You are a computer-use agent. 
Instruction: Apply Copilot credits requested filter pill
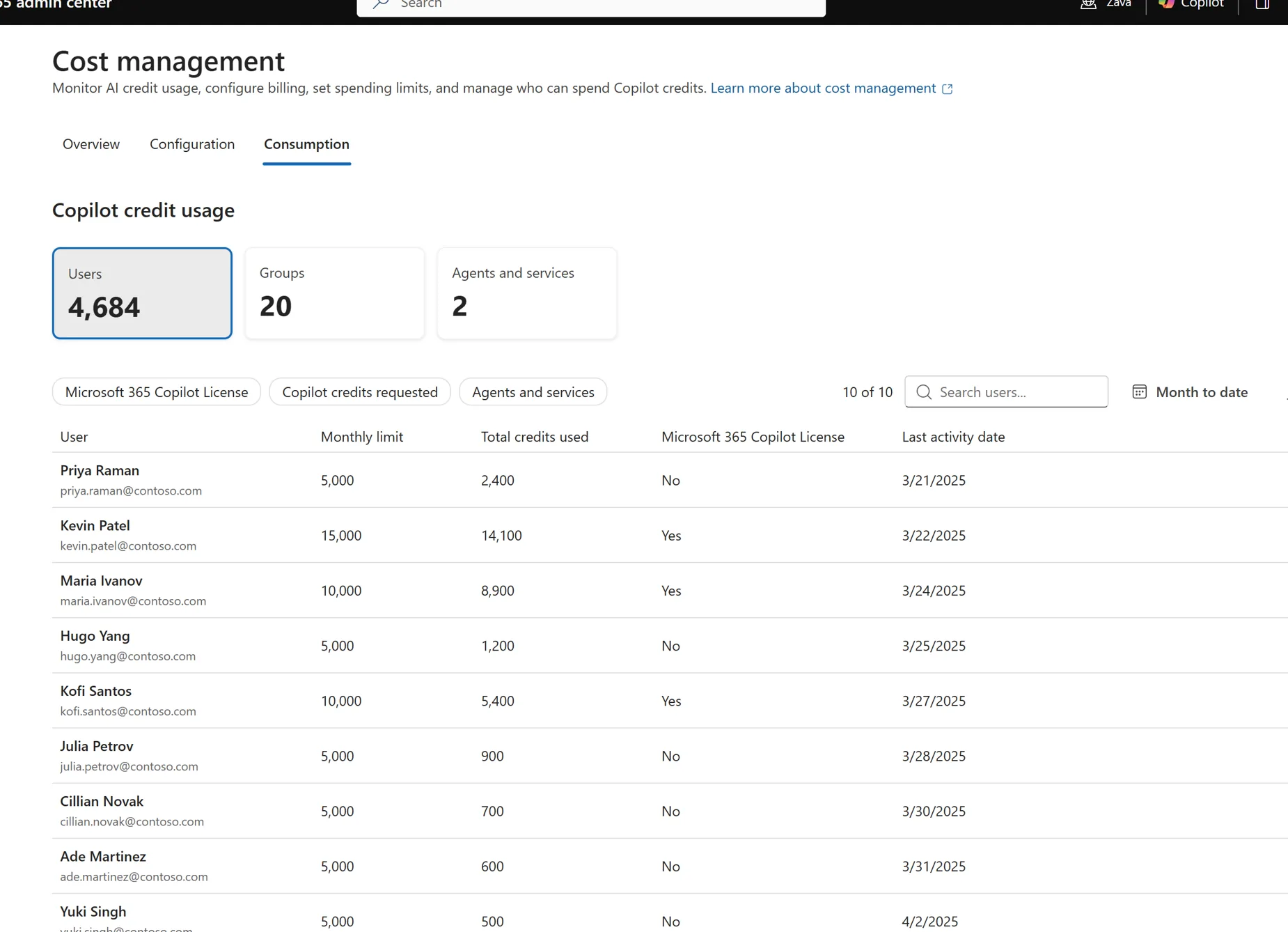[360, 392]
